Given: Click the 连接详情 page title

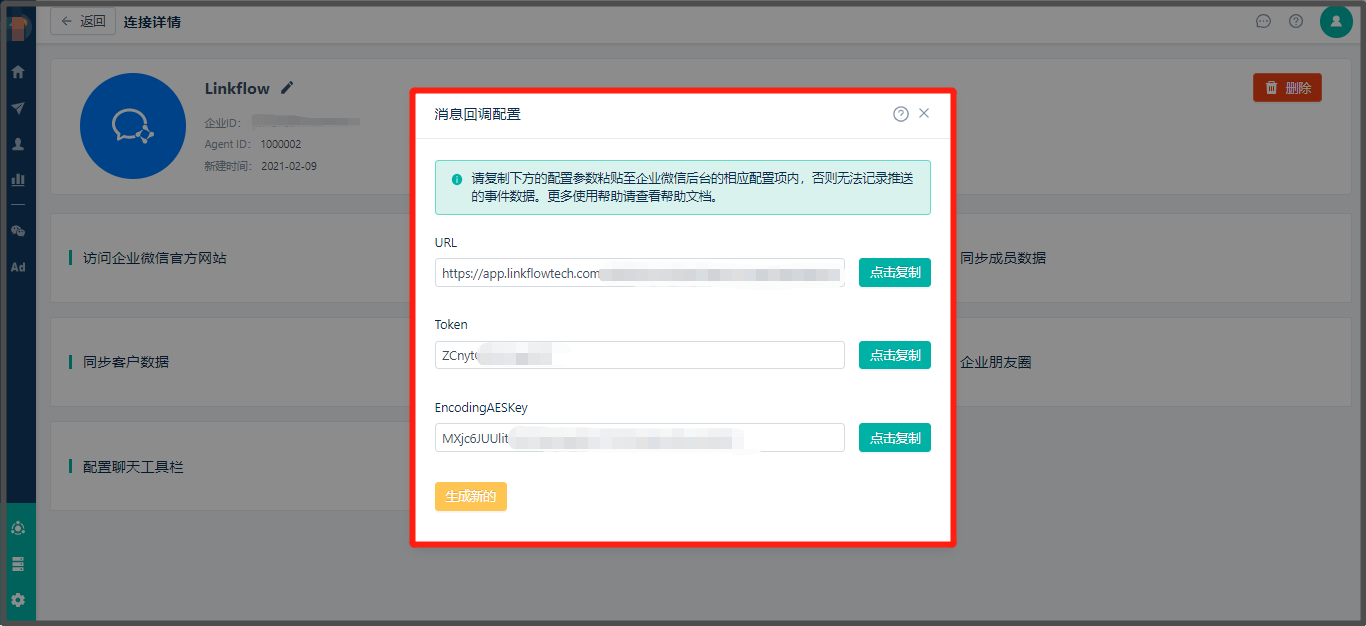Looking at the screenshot, I should (x=152, y=21).
